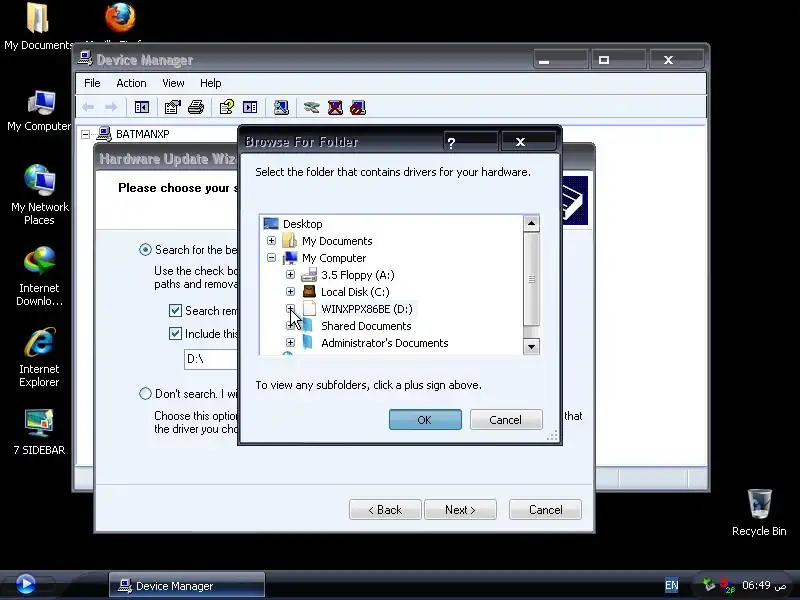Click the Uninstall device toolbar icon
Screen dimensions: 800x600
pos(335,107)
